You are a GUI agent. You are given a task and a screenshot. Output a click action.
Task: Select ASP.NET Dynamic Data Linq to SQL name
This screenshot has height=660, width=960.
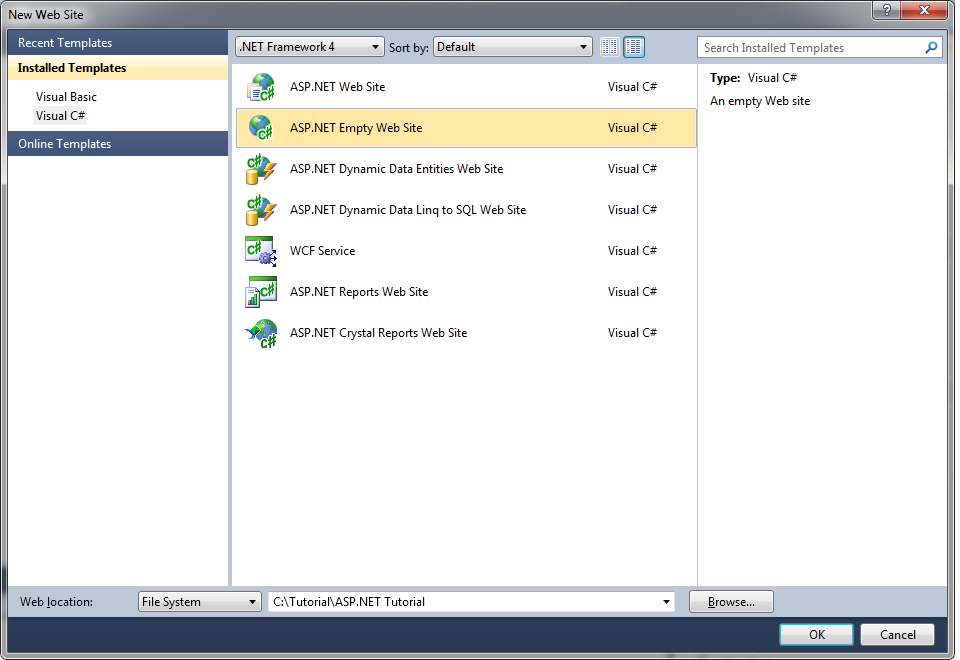click(x=408, y=210)
